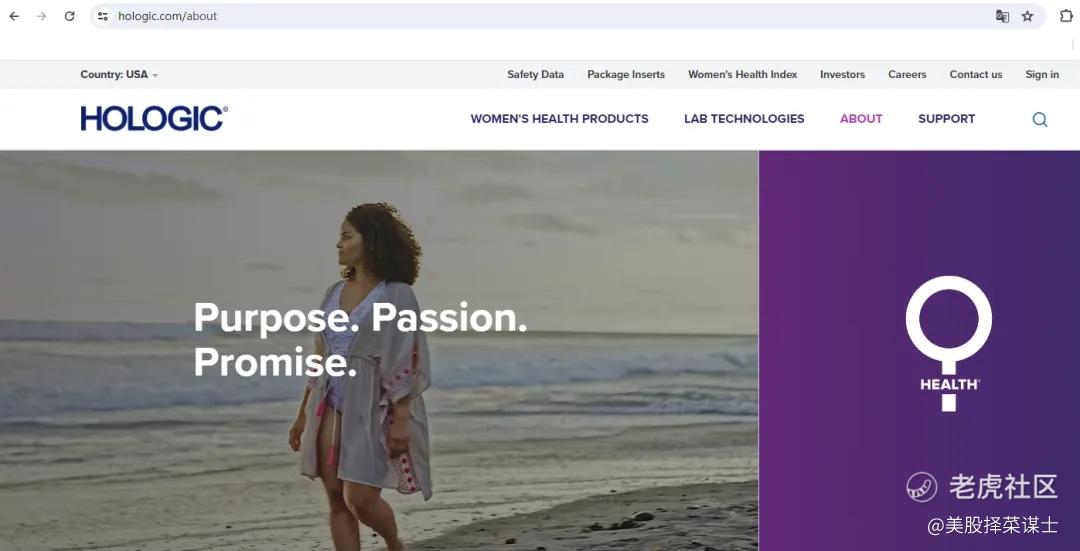
Task: Open site information icon in address bar
Action: click(x=103, y=16)
